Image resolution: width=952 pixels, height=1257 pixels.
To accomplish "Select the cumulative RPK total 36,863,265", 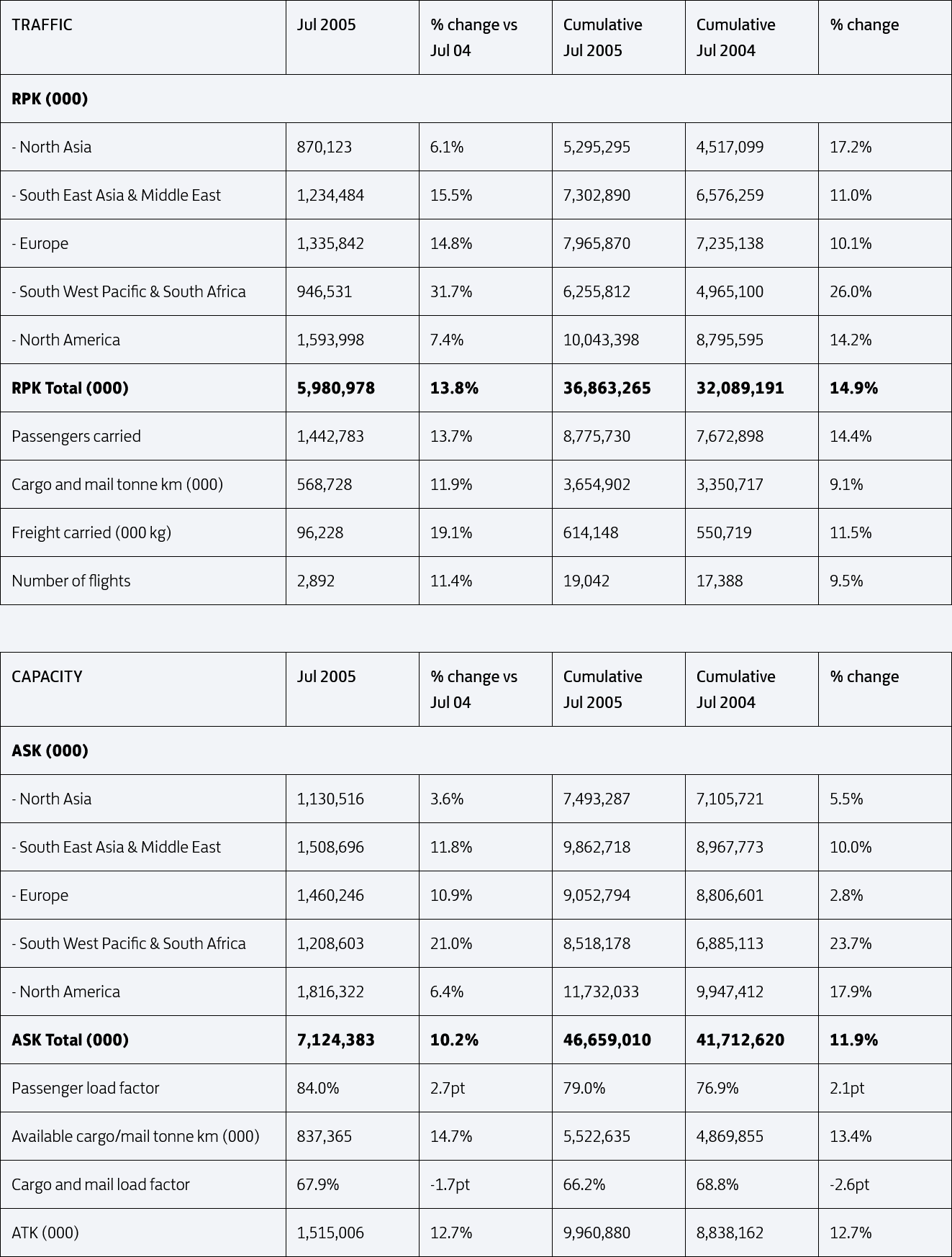I will (619, 388).
